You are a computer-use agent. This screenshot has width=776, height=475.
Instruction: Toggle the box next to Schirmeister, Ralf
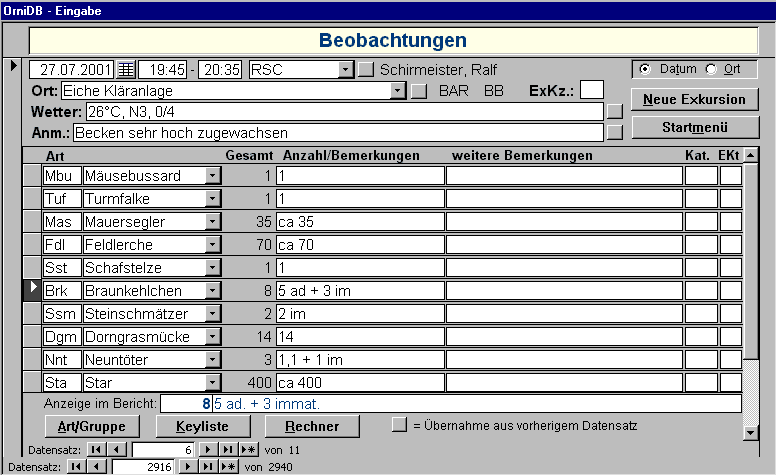(x=367, y=70)
